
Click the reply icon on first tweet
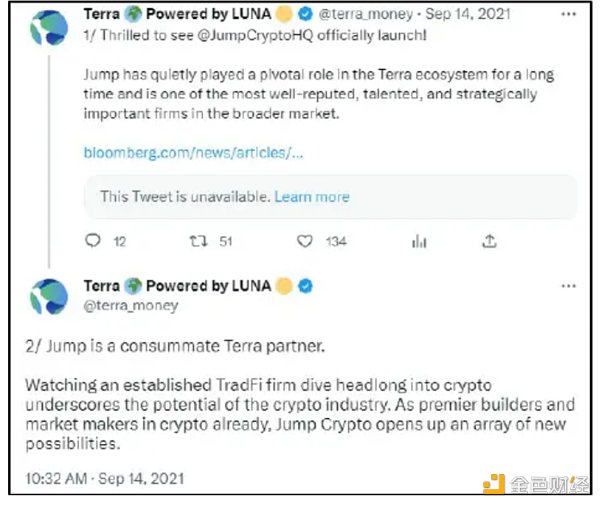tap(93, 241)
